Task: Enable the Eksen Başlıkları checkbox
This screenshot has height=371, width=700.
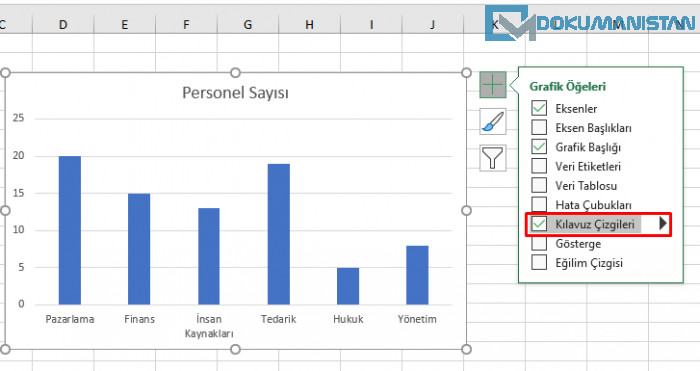Action: [x=539, y=128]
